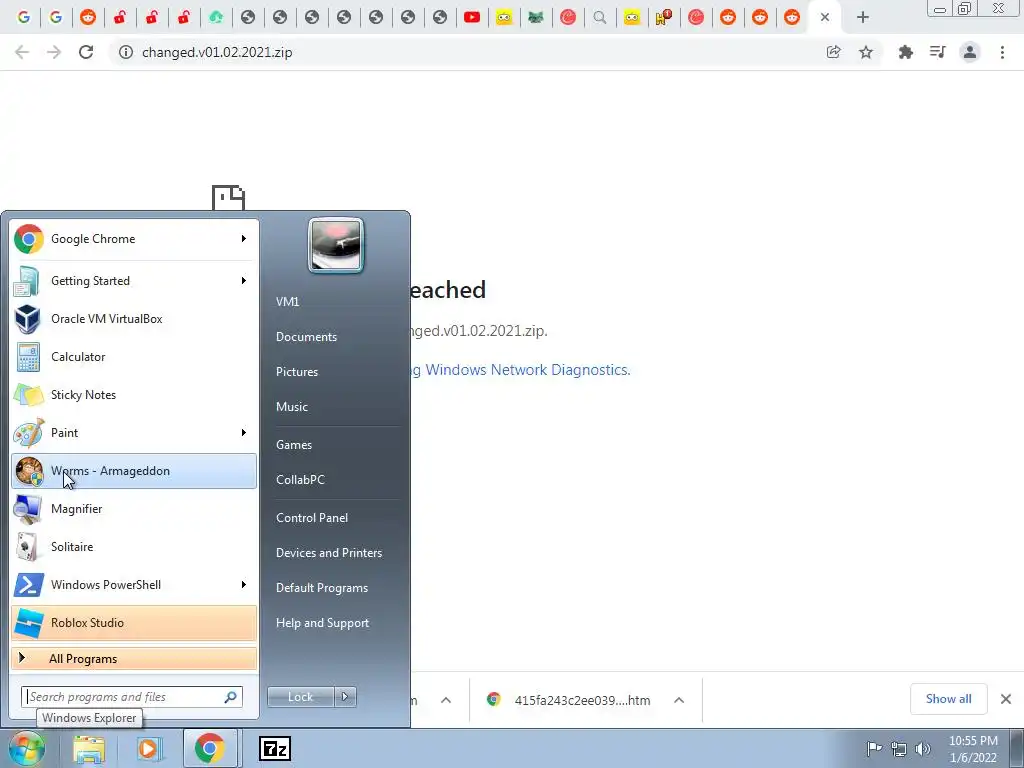Click the Lock button
The image size is (1024, 768).
[301, 697]
